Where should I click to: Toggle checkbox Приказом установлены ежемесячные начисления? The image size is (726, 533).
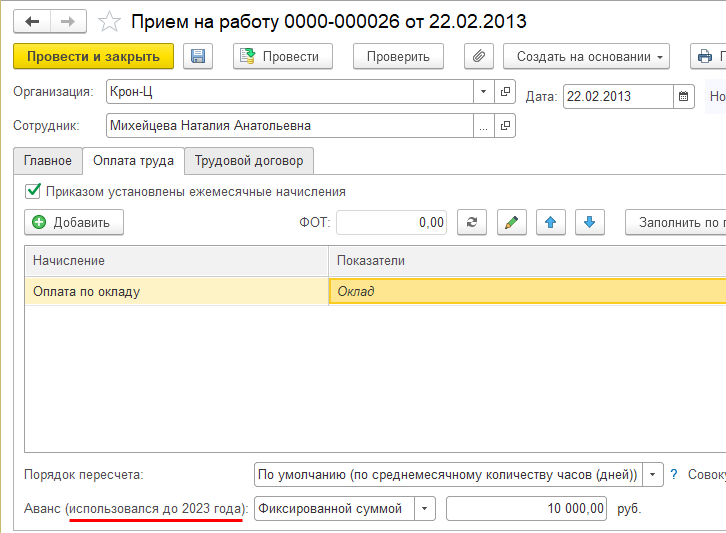point(34,191)
